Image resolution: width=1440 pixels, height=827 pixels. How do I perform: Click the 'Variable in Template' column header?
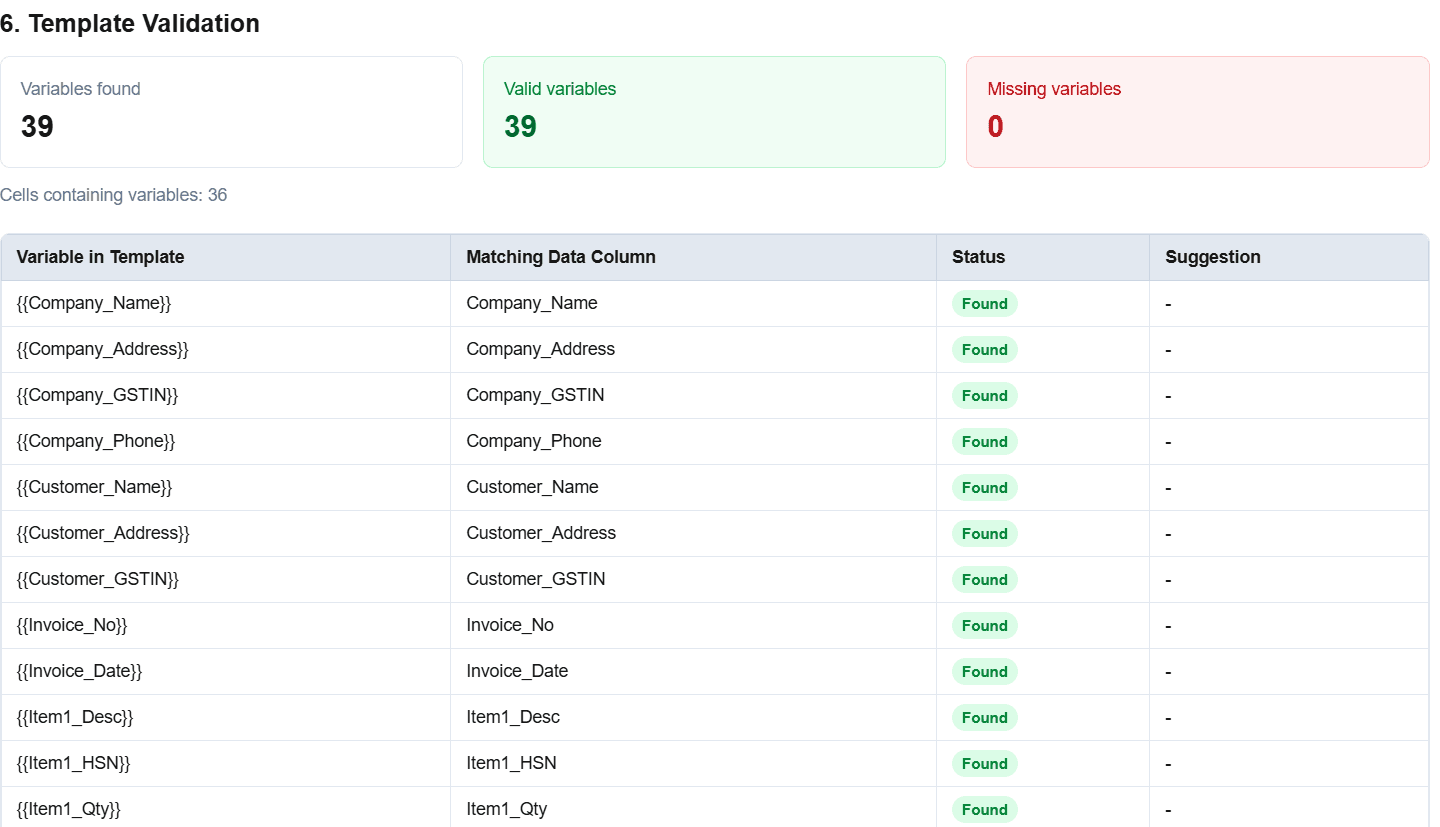point(226,257)
